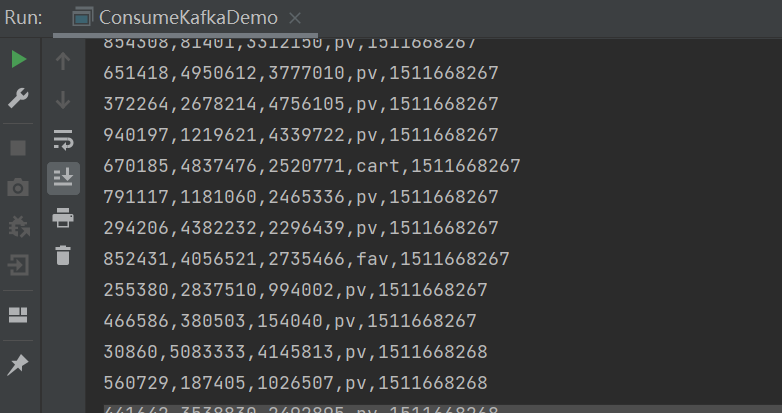Click the console line starting with 560729
Image resolution: width=782 pixels, height=413 pixels.
tap(294, 383)
